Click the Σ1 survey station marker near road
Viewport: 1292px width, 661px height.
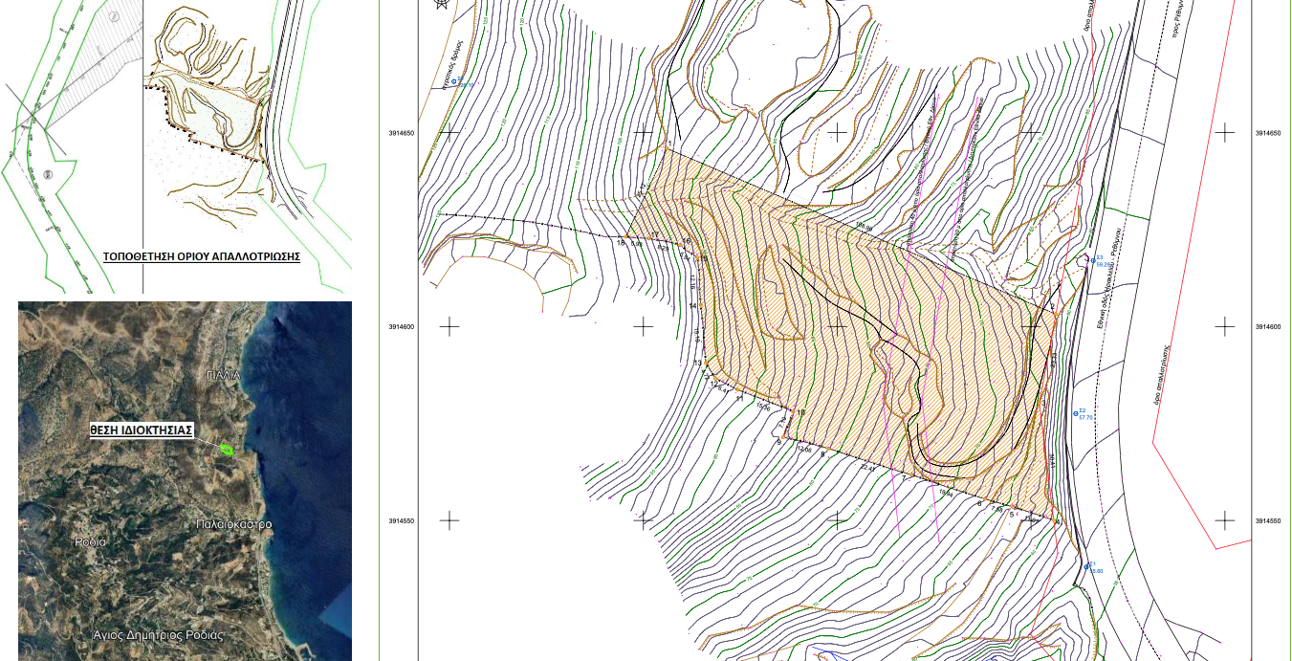(1087, 567)
